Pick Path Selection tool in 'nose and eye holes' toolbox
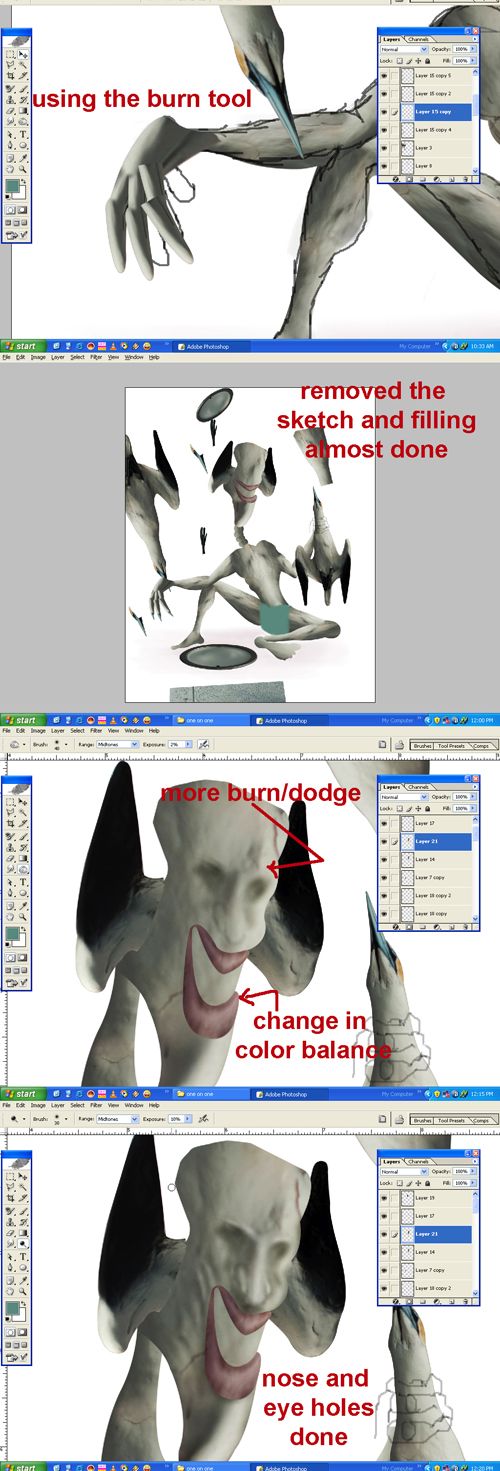 pos(10,1256)
